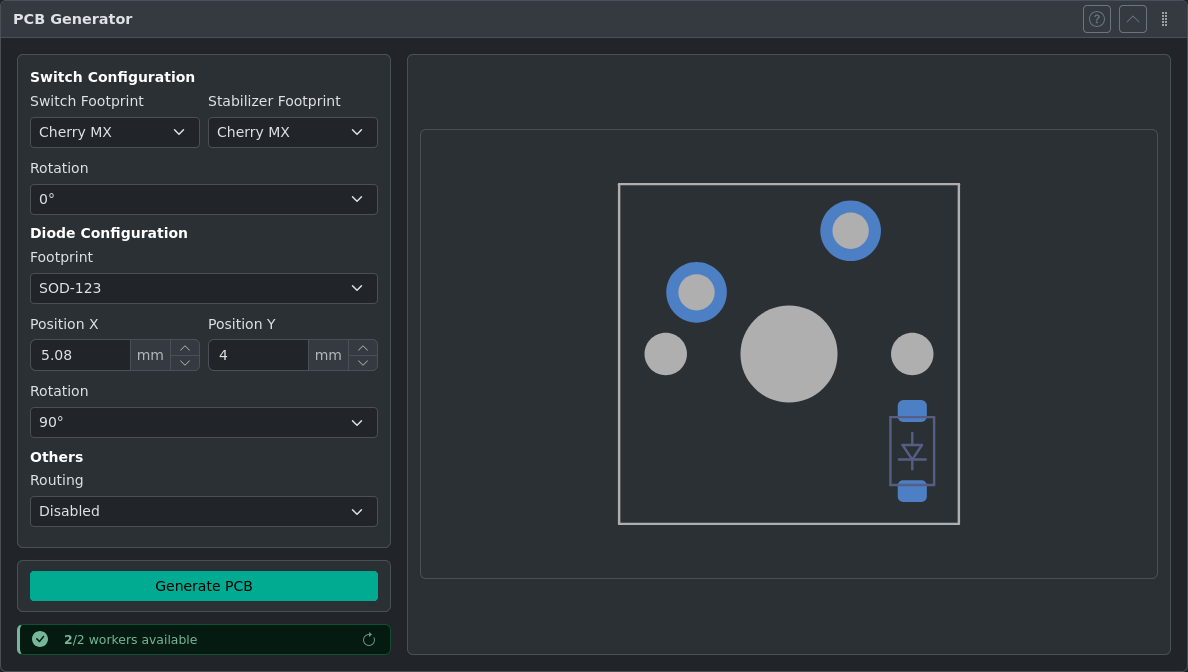Open the Routing dropdown showing Disabled
Screen dimensions: 1188x672
203,511
